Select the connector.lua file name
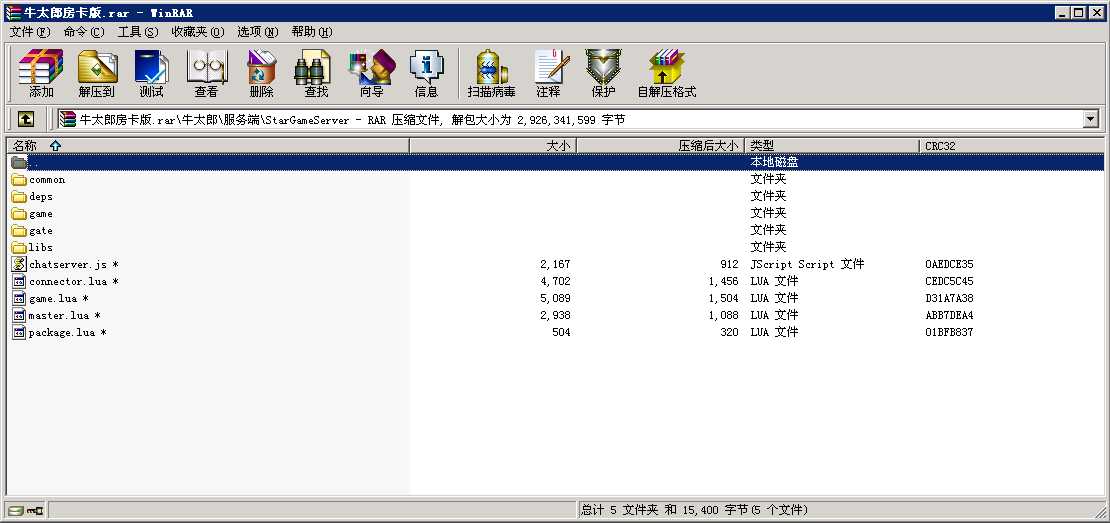1110x523 pixels. (x=74, y=282)
